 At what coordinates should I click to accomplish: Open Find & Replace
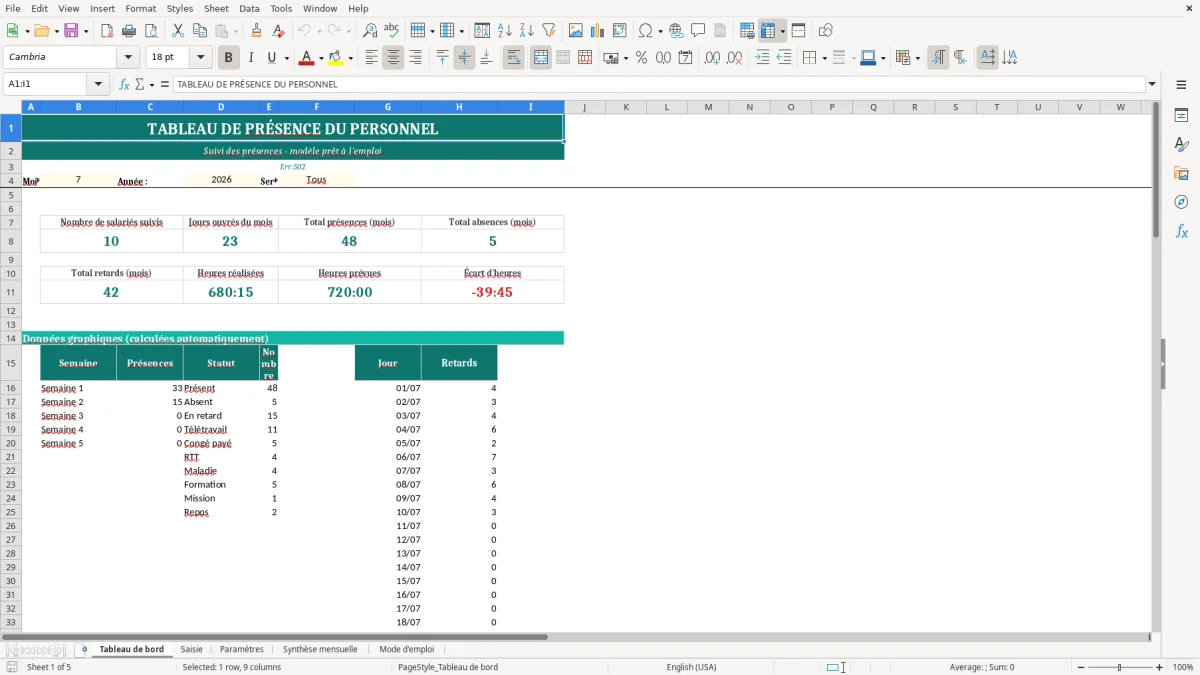370,31
